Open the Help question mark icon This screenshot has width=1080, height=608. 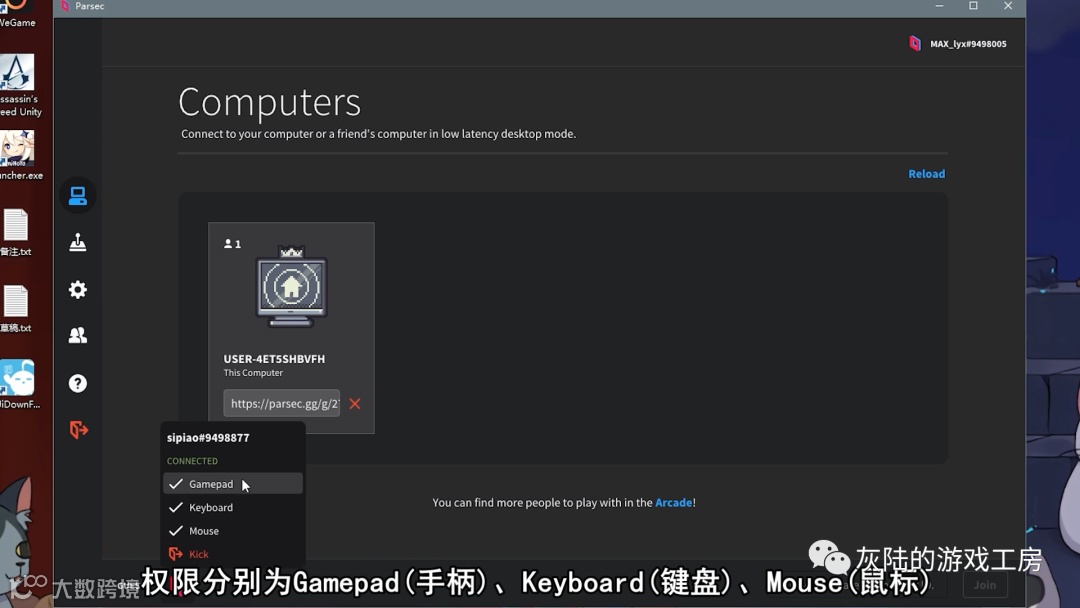click(78, 384)
